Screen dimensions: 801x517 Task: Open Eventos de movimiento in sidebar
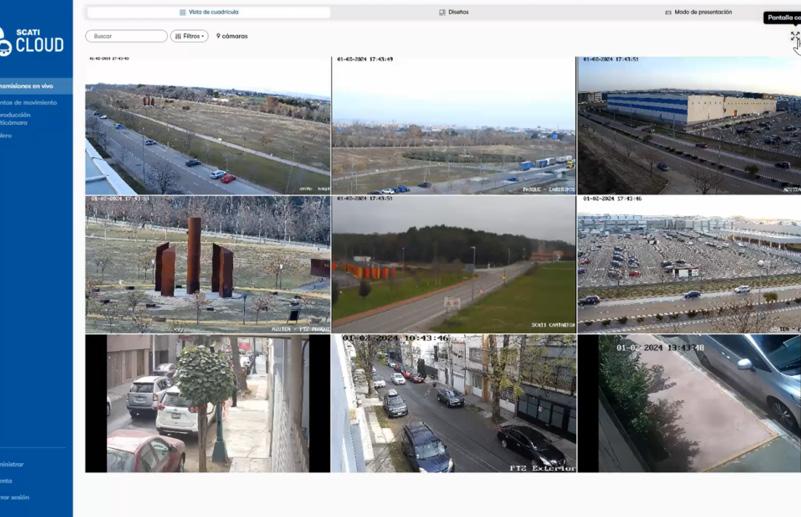pos(28,103)
